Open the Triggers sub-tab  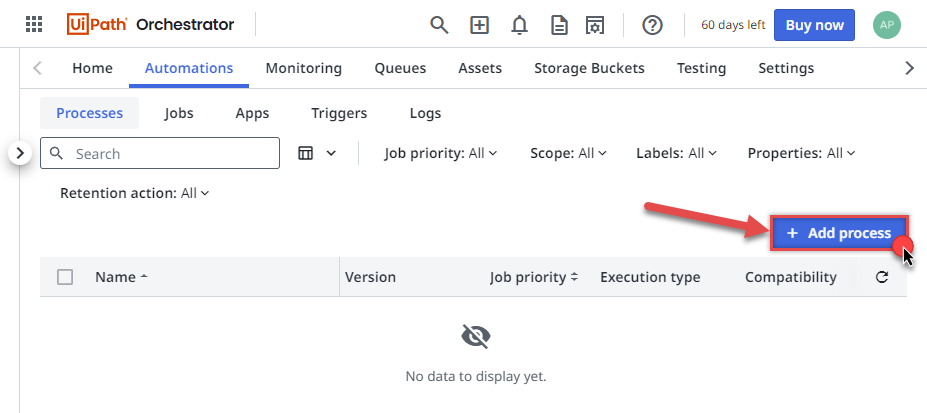(339, 113)
